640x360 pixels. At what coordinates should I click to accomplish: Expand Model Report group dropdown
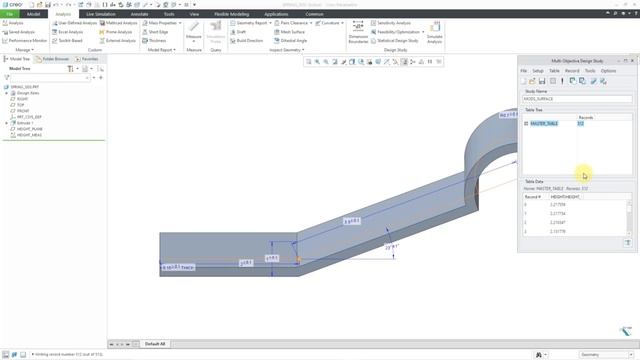click(162, 50)
